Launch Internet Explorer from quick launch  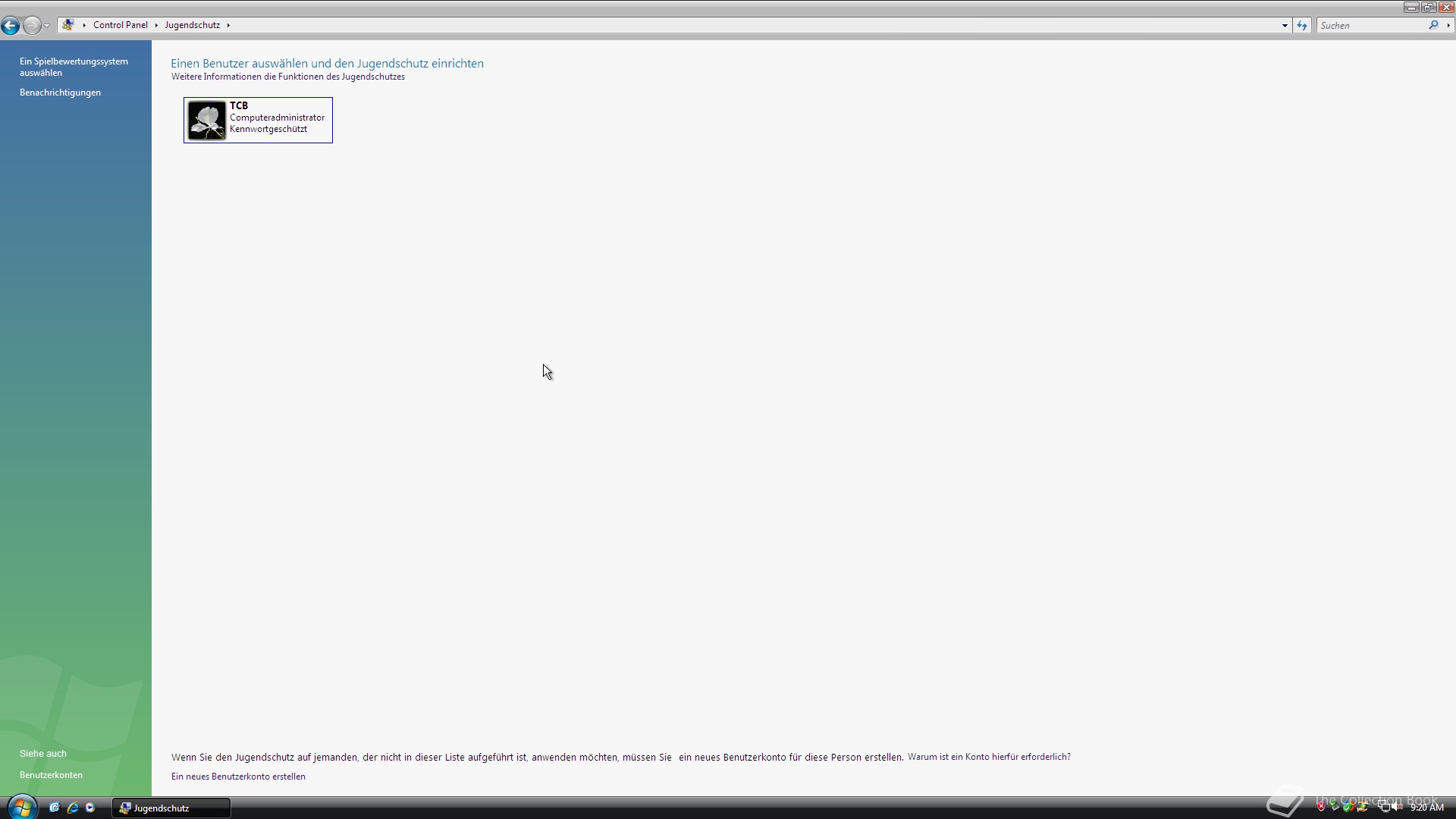coord(72,808)
